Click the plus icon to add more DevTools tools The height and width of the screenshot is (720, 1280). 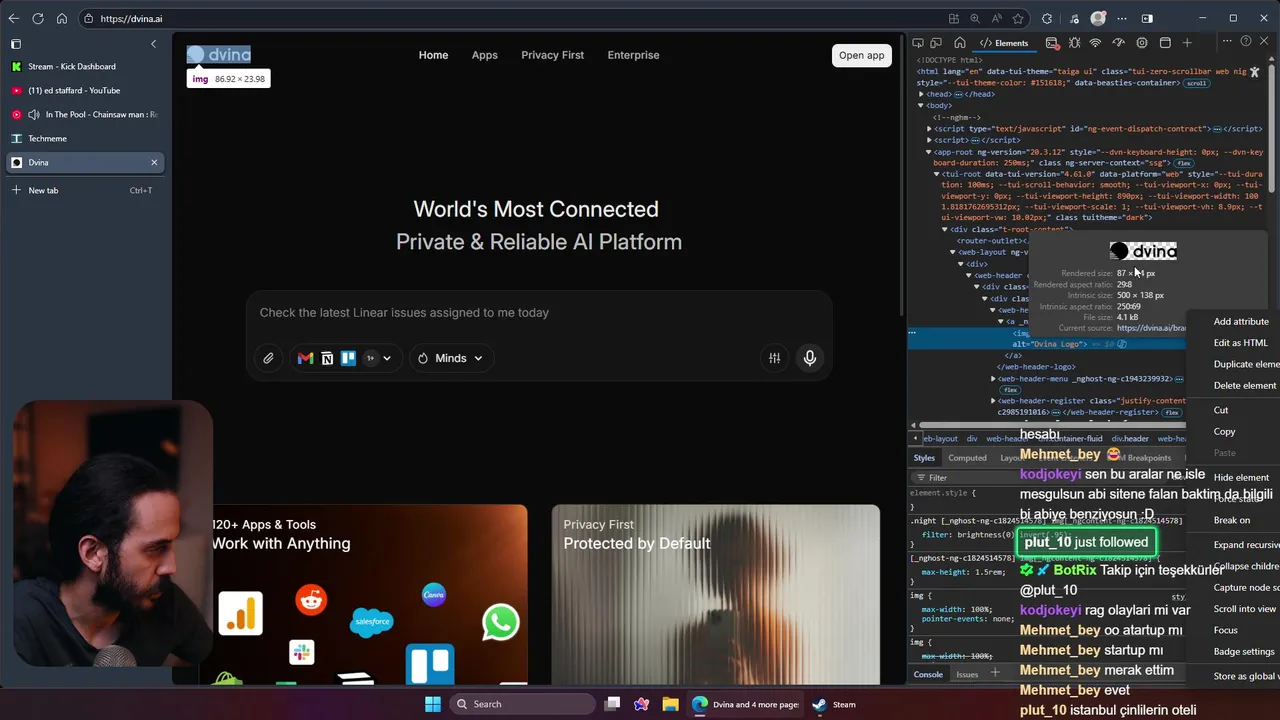(1187, 43)
